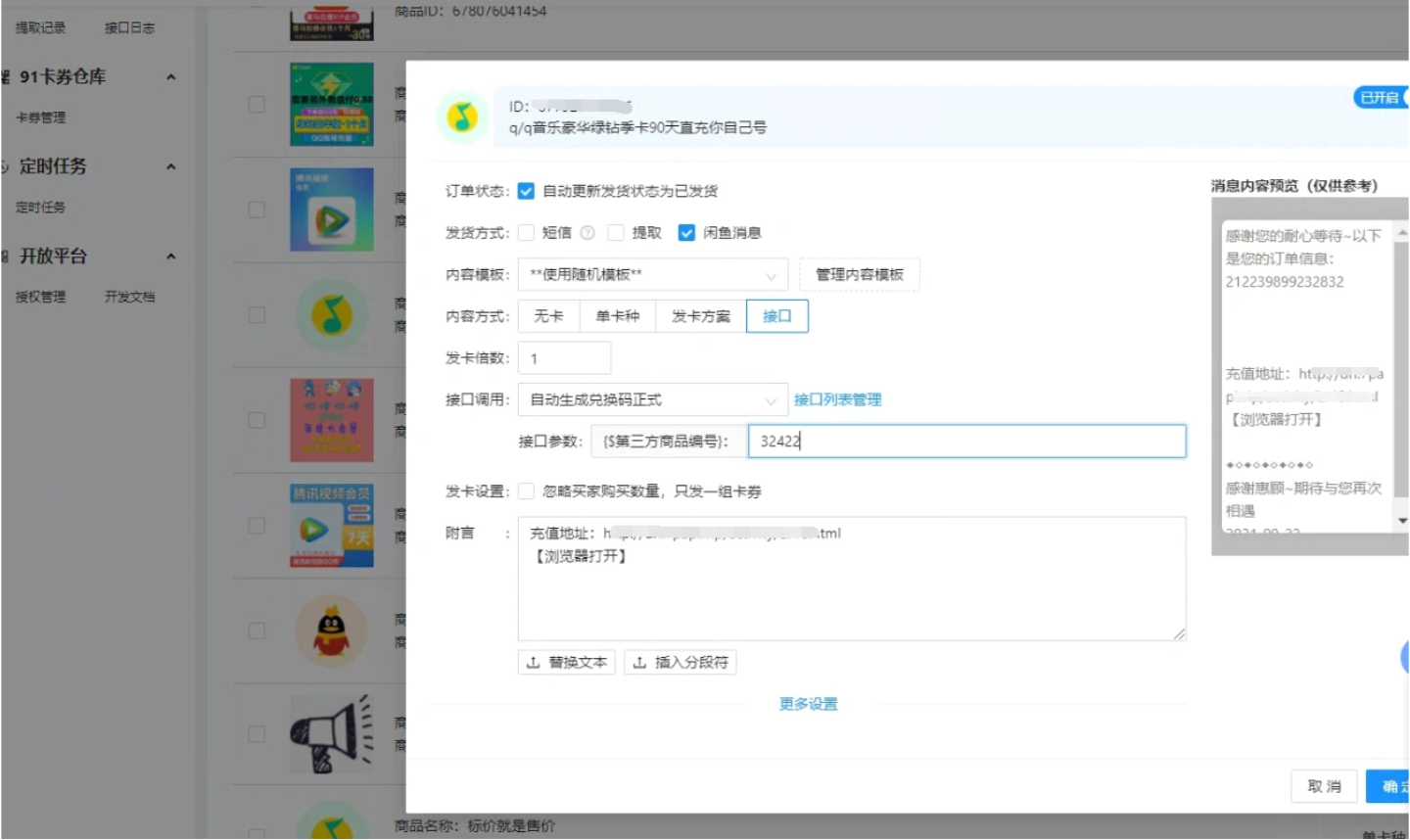Click the blue 确定 button
The width and height of the screenshot is (1410, 840).
(1387, 786)
